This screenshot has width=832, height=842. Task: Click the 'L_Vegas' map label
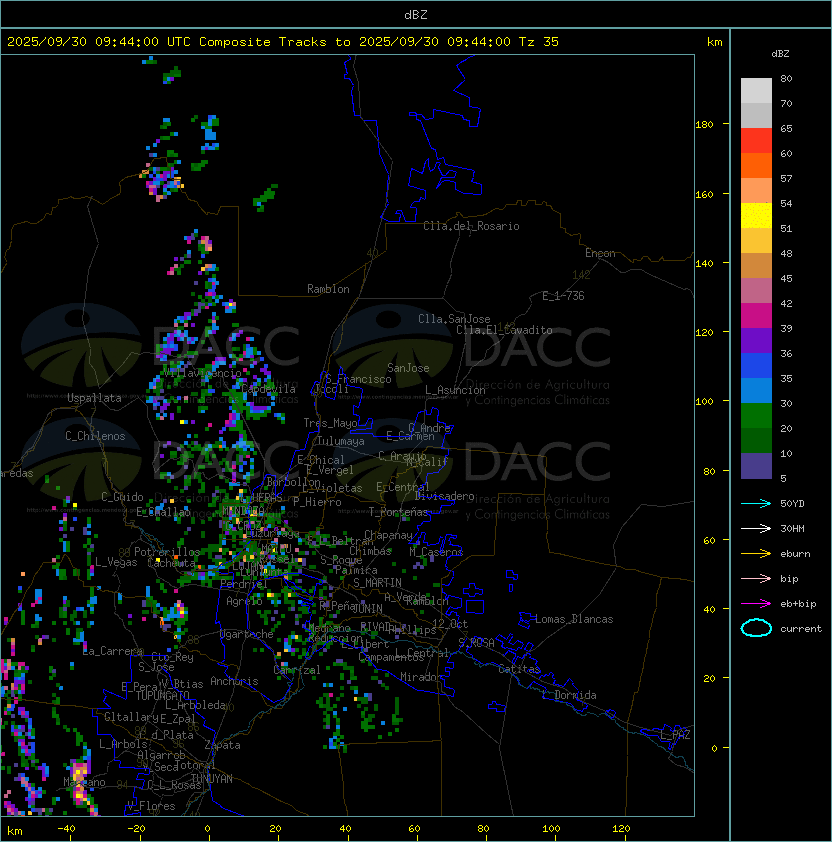coord(116,562)
